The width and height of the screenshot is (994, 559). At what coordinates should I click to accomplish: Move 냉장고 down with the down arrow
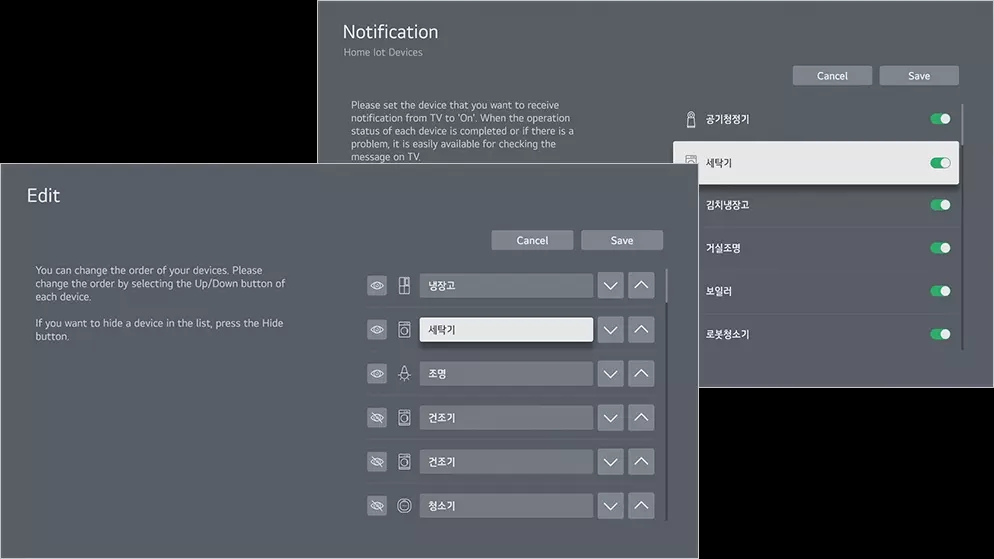tap(610, 286)
